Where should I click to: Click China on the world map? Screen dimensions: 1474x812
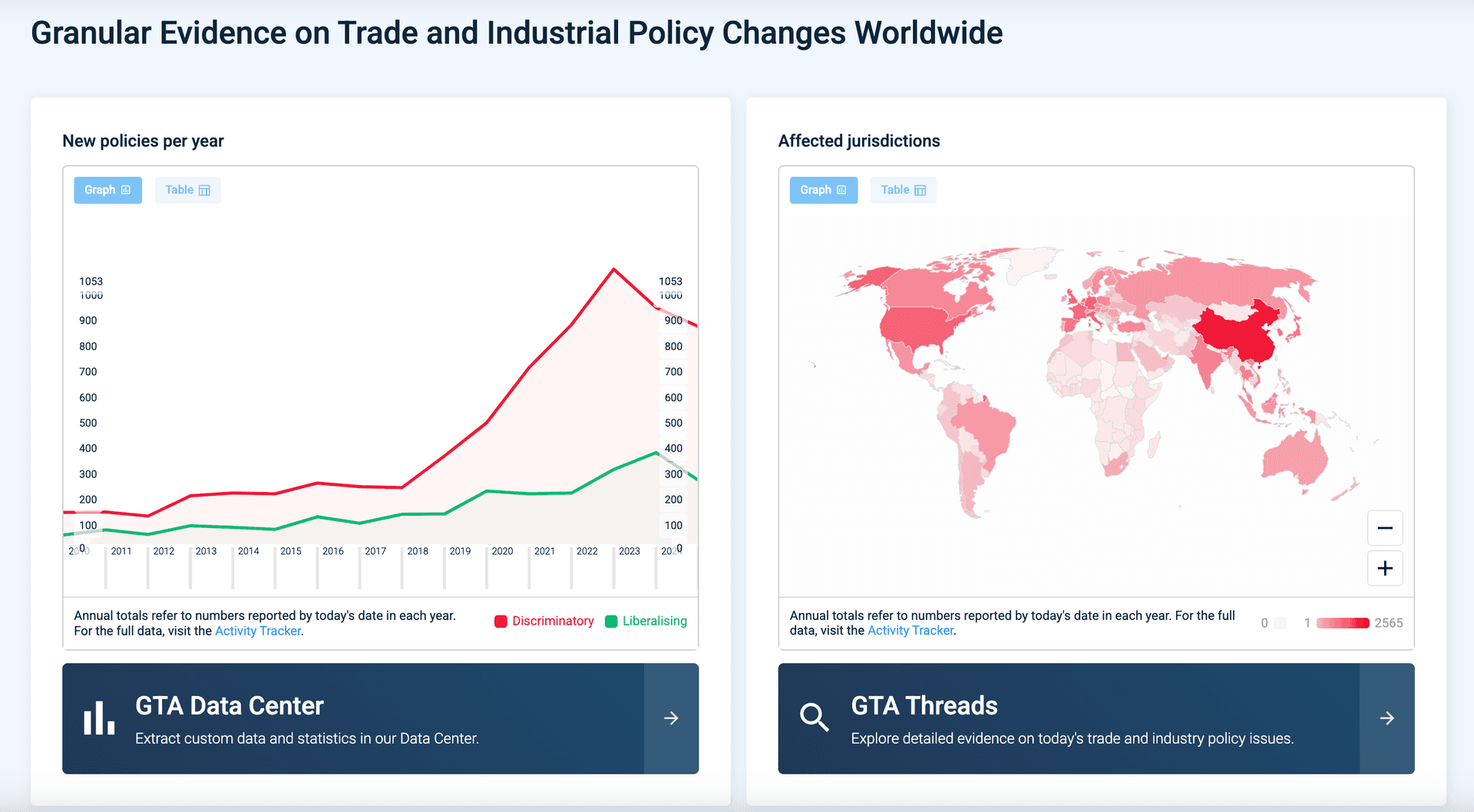coord(1238,332)
